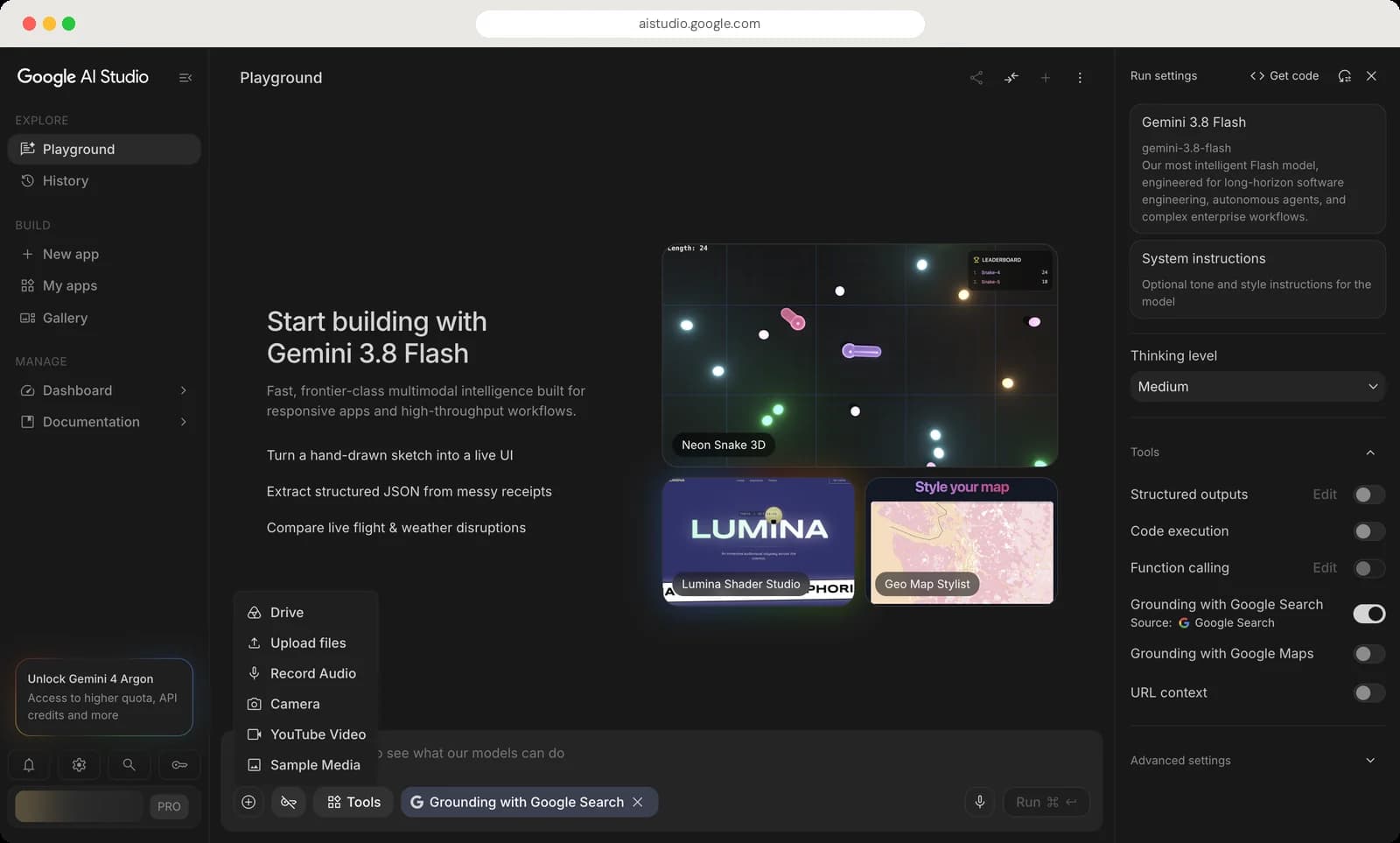Click the microphone icon in prompt bar

[x=980, y=802]
